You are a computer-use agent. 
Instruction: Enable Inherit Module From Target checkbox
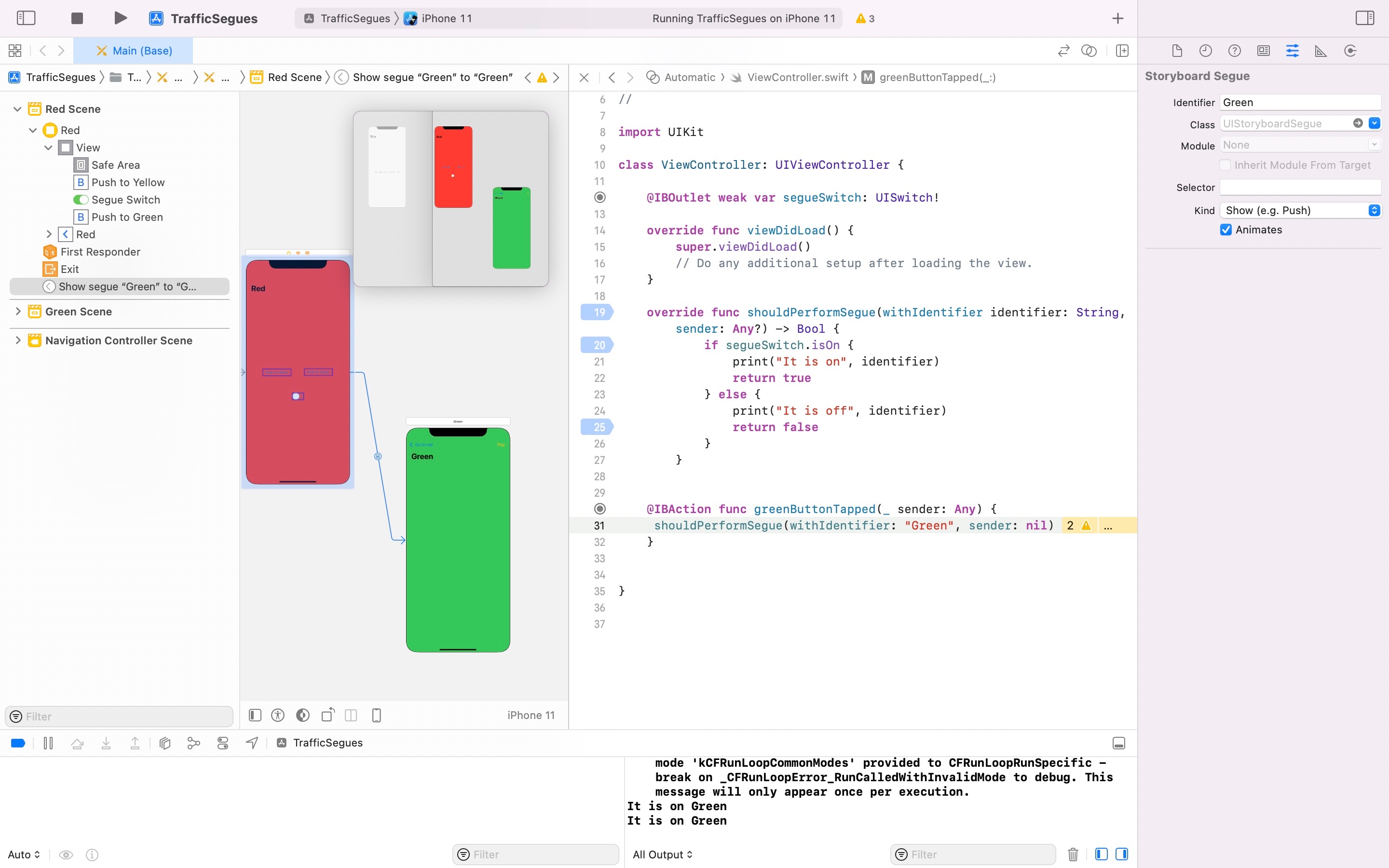pyautogui.click(x=1225, y=165)
